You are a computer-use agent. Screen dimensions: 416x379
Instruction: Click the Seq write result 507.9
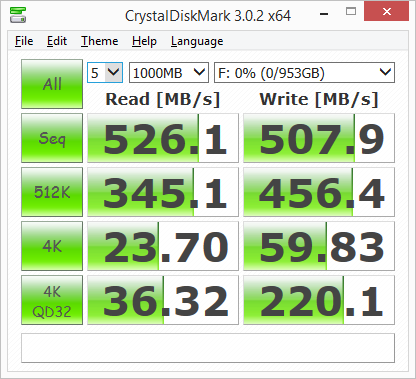pos(319,138)
